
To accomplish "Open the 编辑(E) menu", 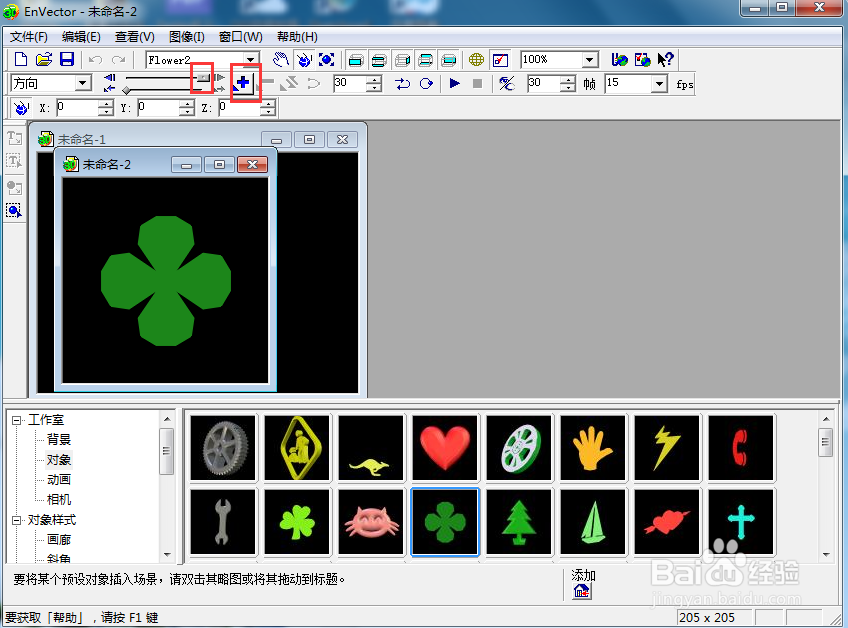I will (81, 37).
